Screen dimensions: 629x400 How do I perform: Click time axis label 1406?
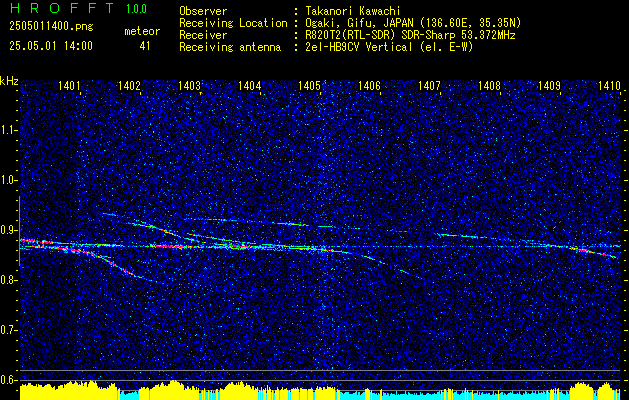[x=369, y=85]
